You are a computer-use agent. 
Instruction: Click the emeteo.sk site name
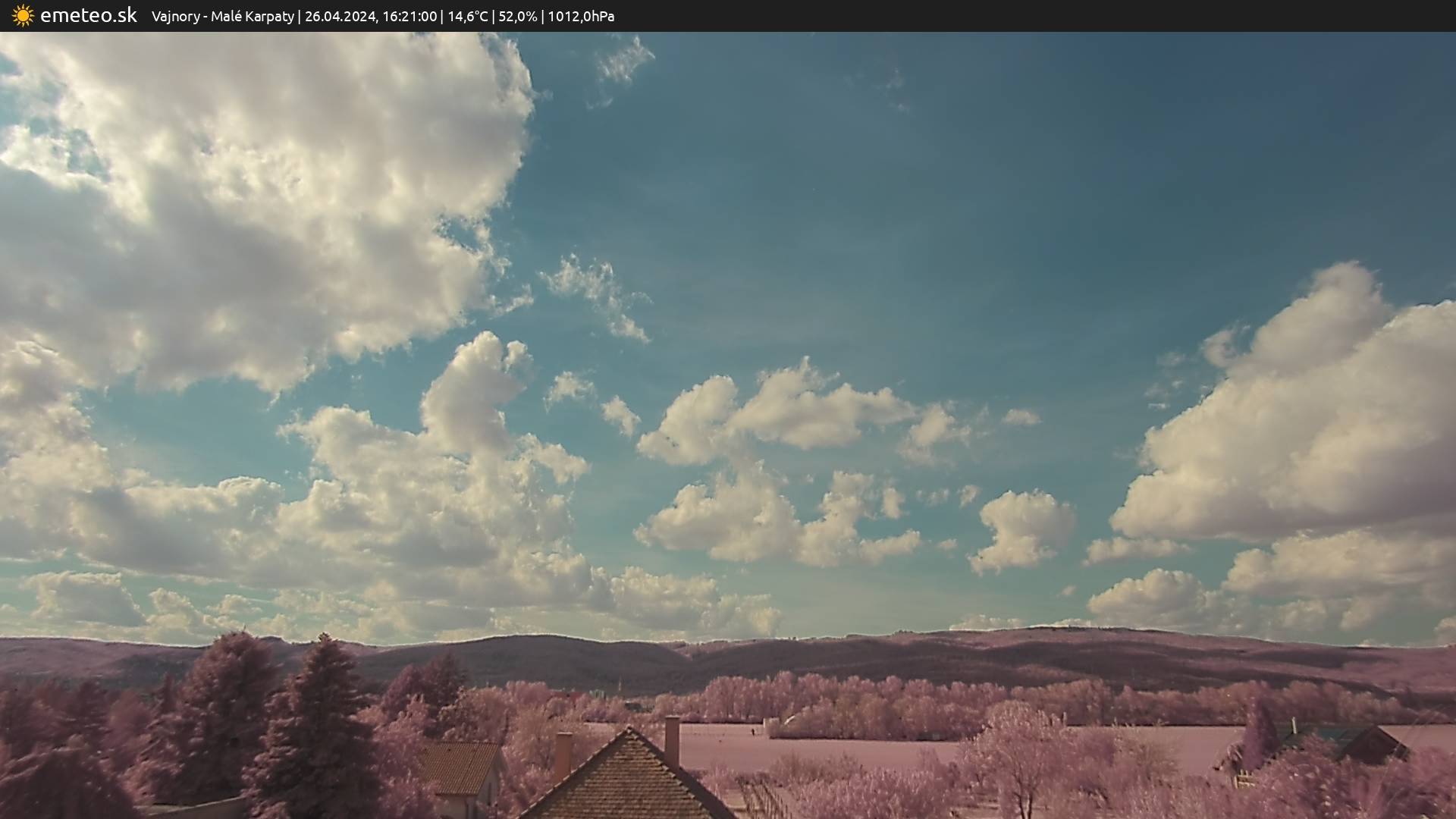point(89,15)
